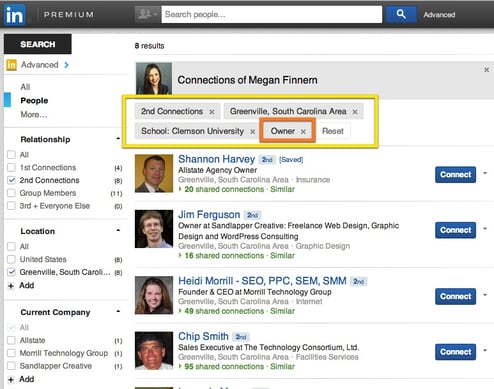Check All under Location
Screen dimensions: 494x389
click(x=11, y=247)
